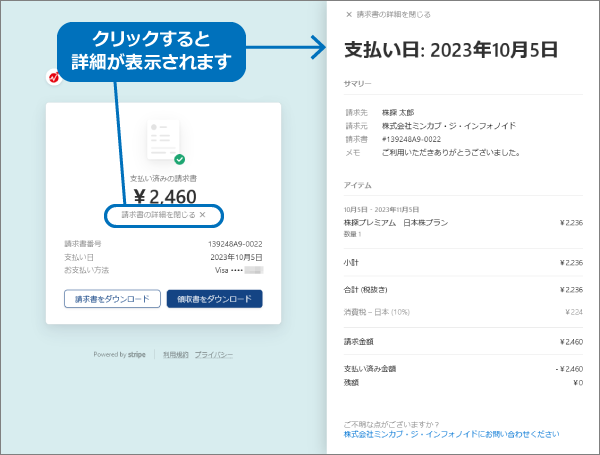Open the 利用規約 terms link
This screenshot has height=455, width=600.
(176, 355)
